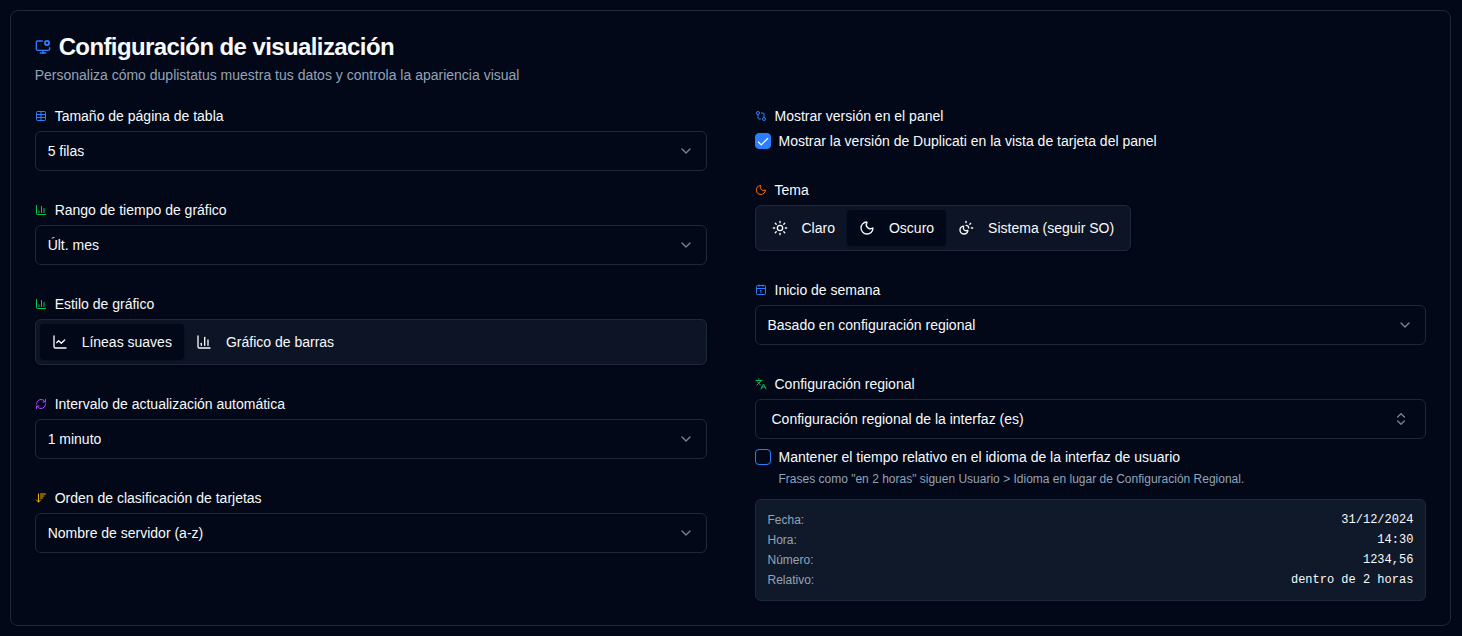Image resolution: width=1462 pixels, height=636 pixels.
Task: Click the dentro de 2 horas value
Action: pyautogui.click(x=1352, y=579)
